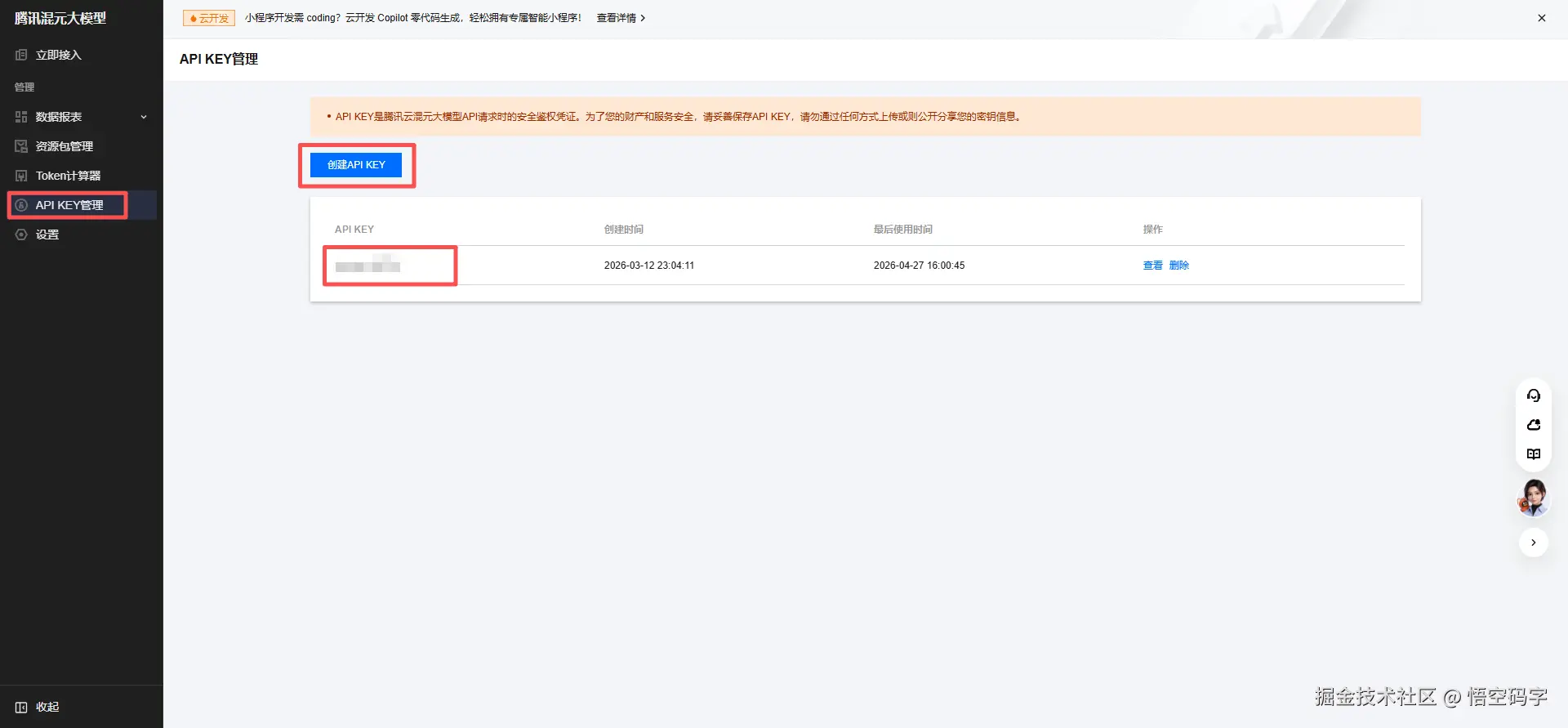
Task: Click the 操作 column header
Action: tap(1152, 230)
